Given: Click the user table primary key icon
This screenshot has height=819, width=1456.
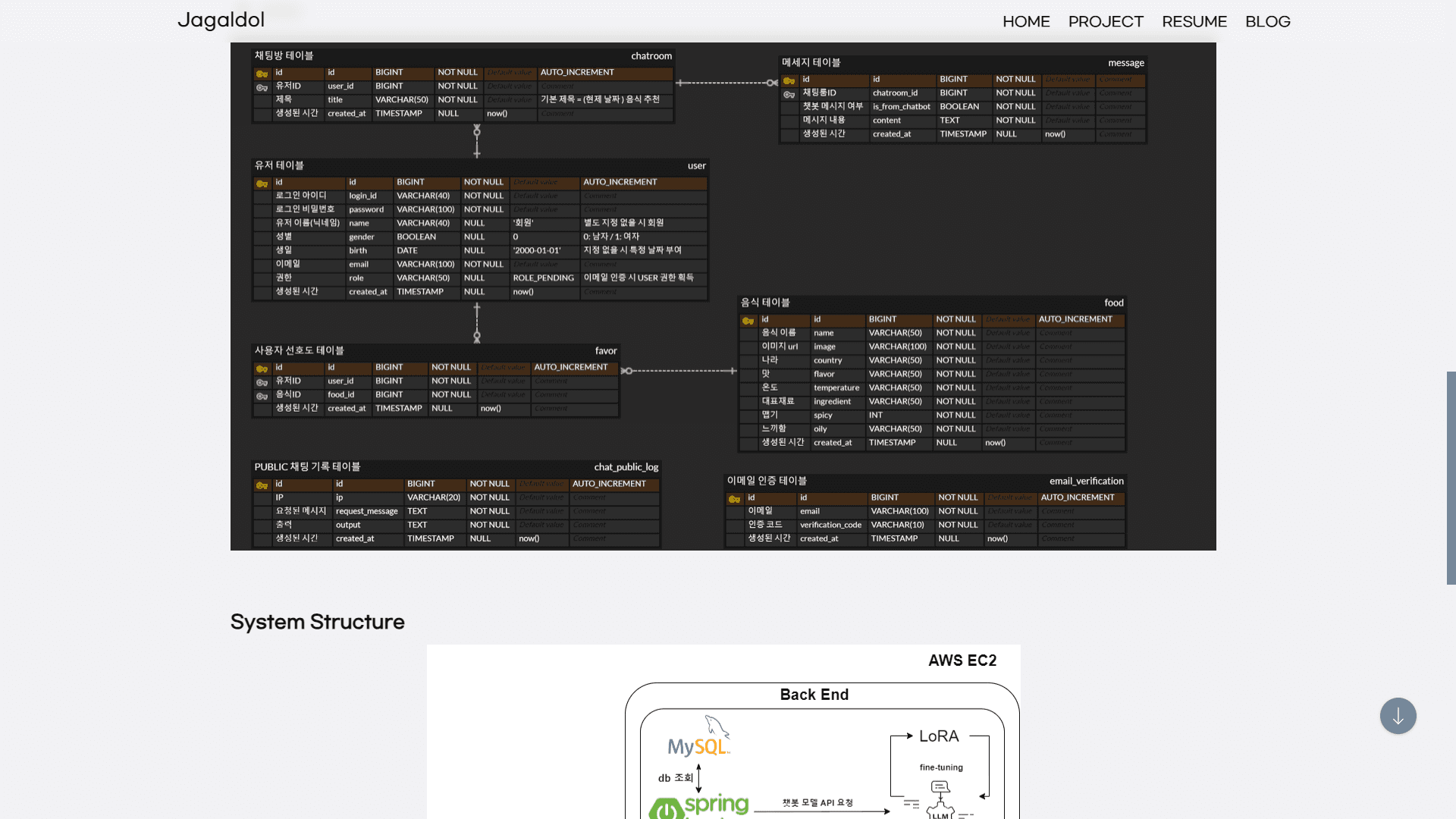Looking at the screenshot, I should pos(262,184).
